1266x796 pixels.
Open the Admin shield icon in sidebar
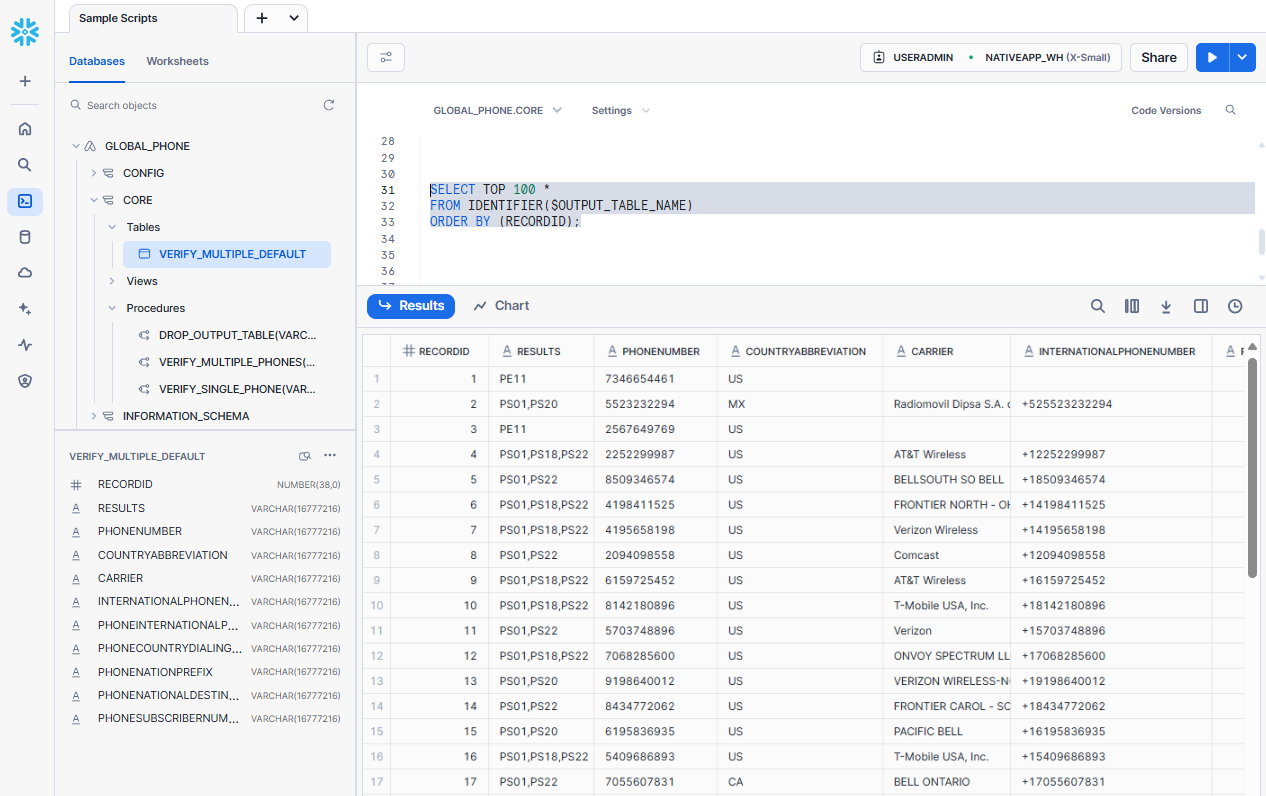(25, 381)
